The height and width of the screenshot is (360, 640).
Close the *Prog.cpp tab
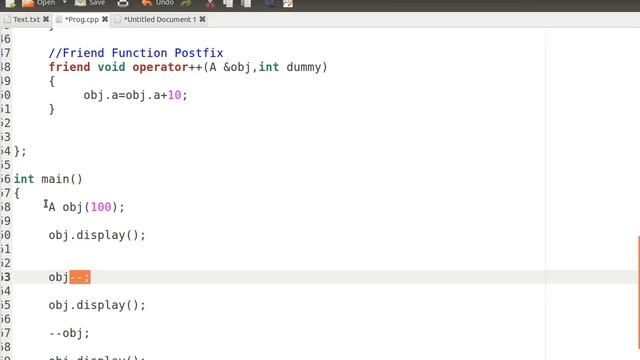[x=105, y=19]
